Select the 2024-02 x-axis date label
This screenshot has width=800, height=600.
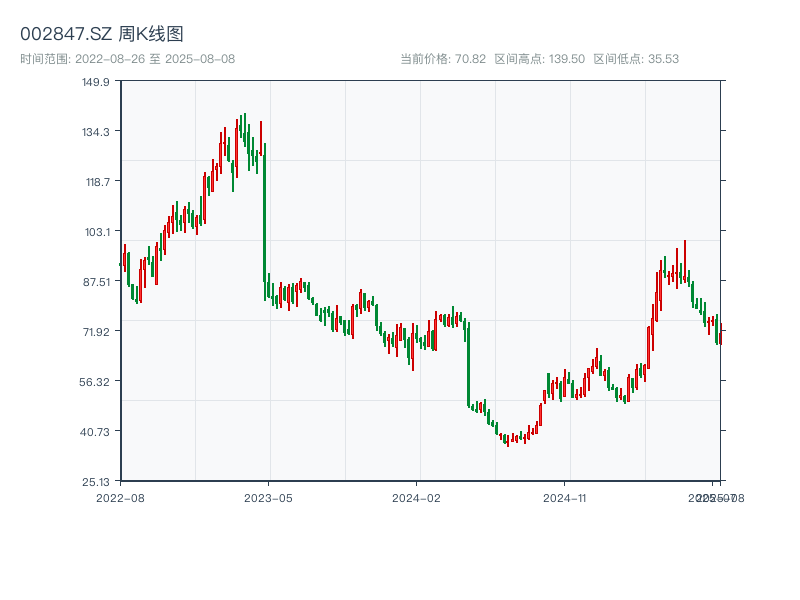click(416, 497)
